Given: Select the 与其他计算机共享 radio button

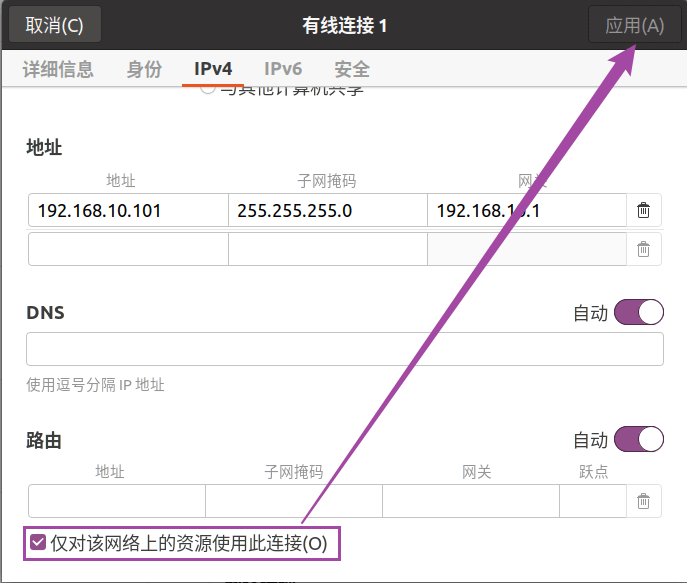Looking at the screenshot, I should pos(208,90).
